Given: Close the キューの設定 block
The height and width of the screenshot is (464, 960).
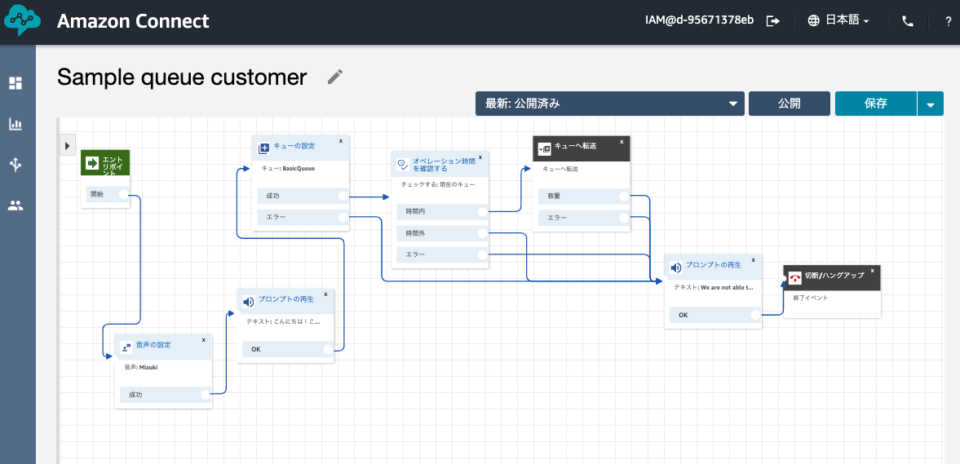Looking at the screenshot, I should tap(341, 140).
